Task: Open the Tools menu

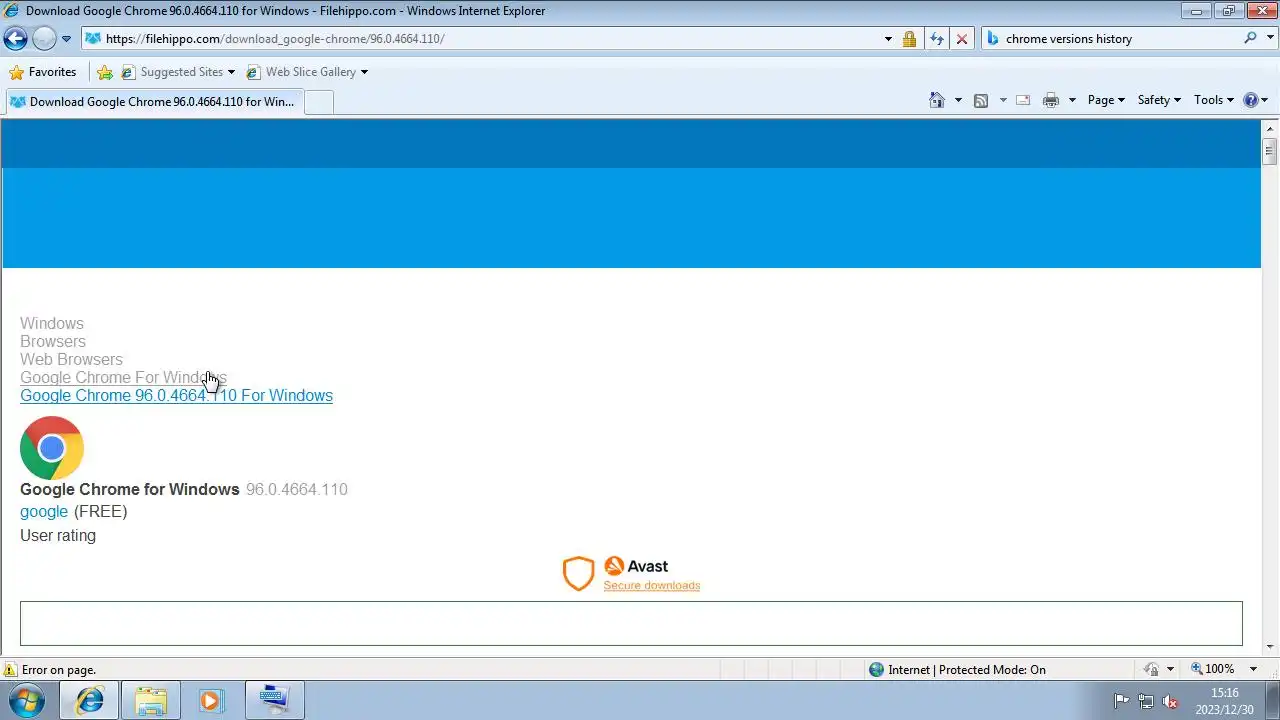Action: (x=1214, y=100)
